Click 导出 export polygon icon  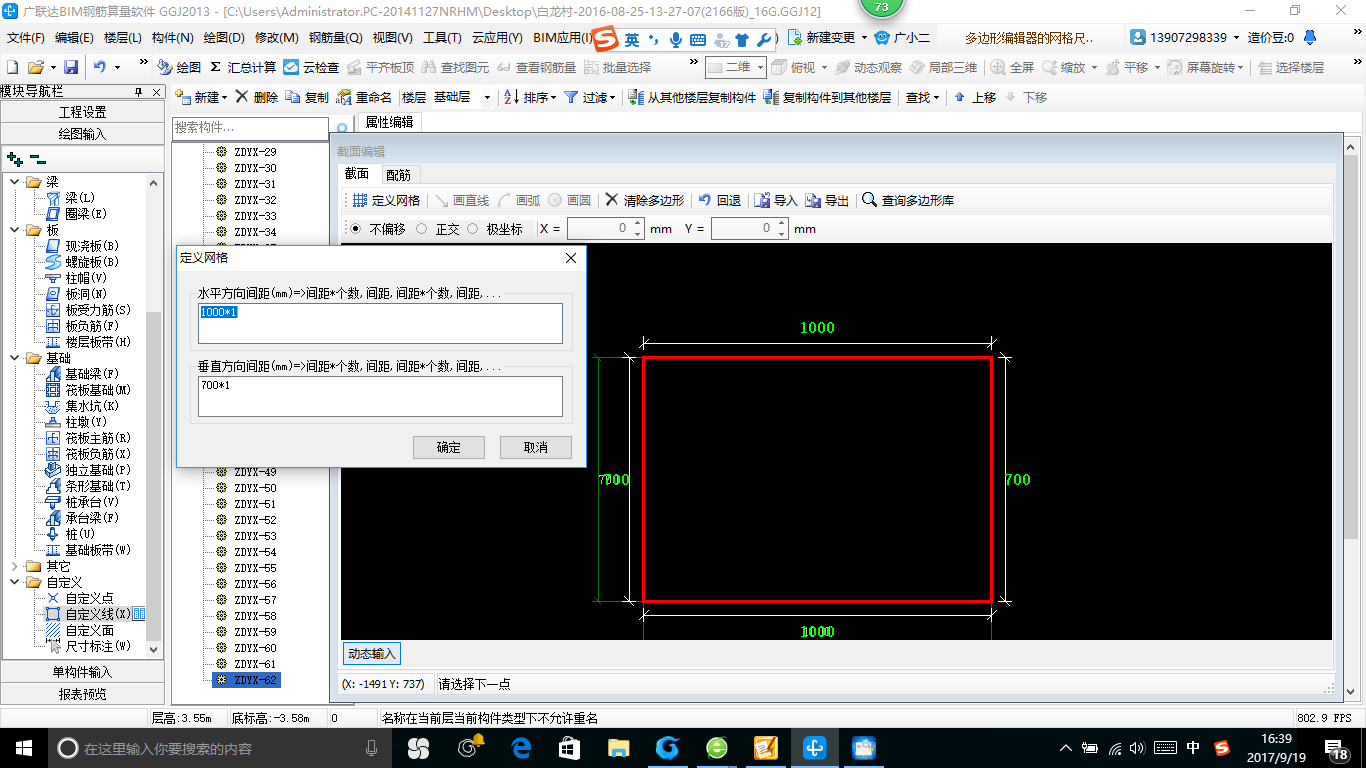click(827, 200)
